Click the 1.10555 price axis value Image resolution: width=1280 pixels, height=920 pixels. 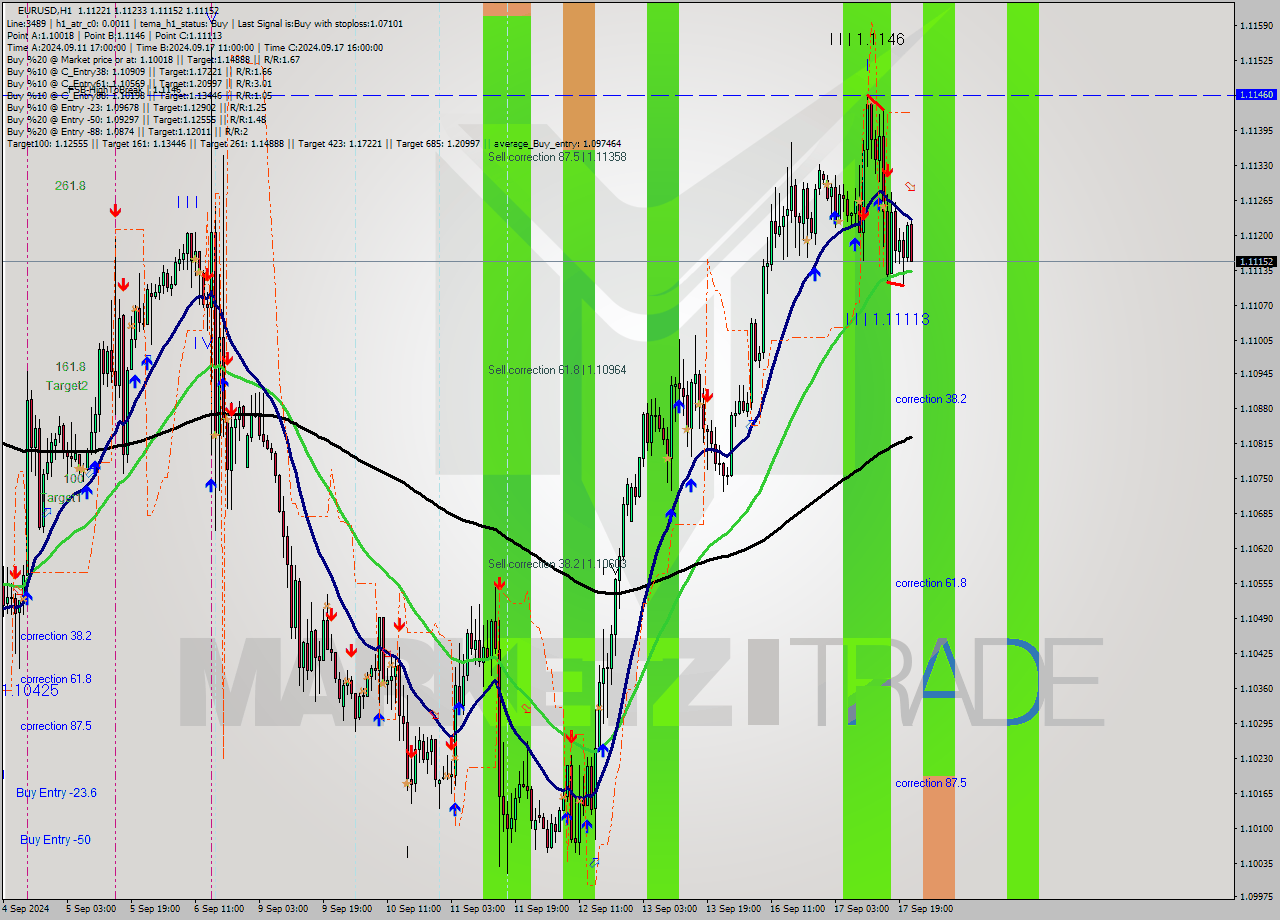tap(1256, 584)
